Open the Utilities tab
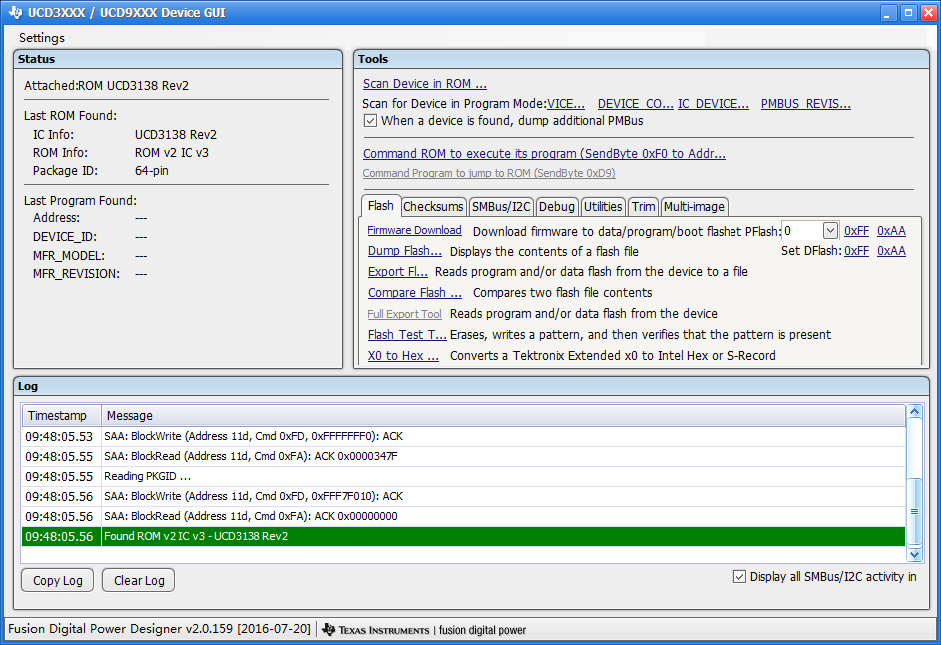The width and height of the screenshot is (941, 645). [603, 207]
